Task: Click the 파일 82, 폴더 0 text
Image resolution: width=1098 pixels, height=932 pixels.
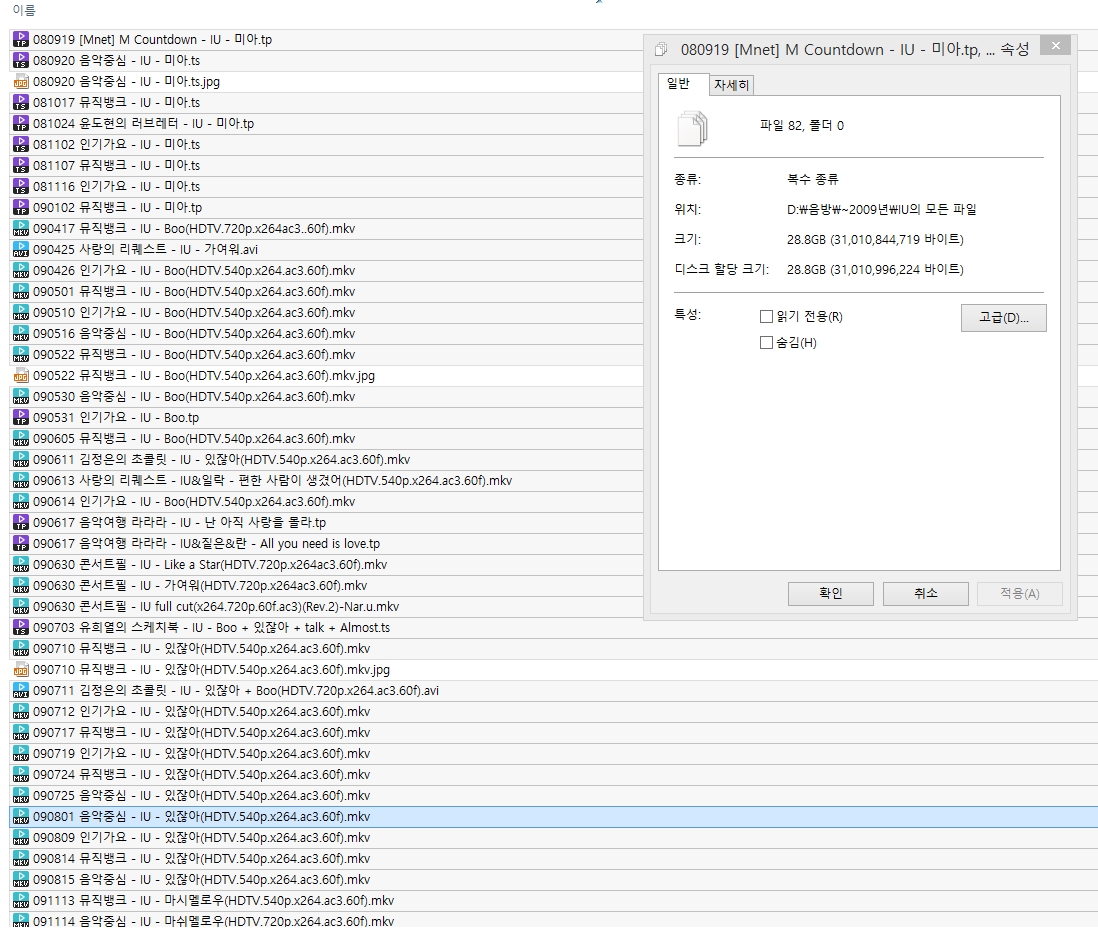Action: 802,126
